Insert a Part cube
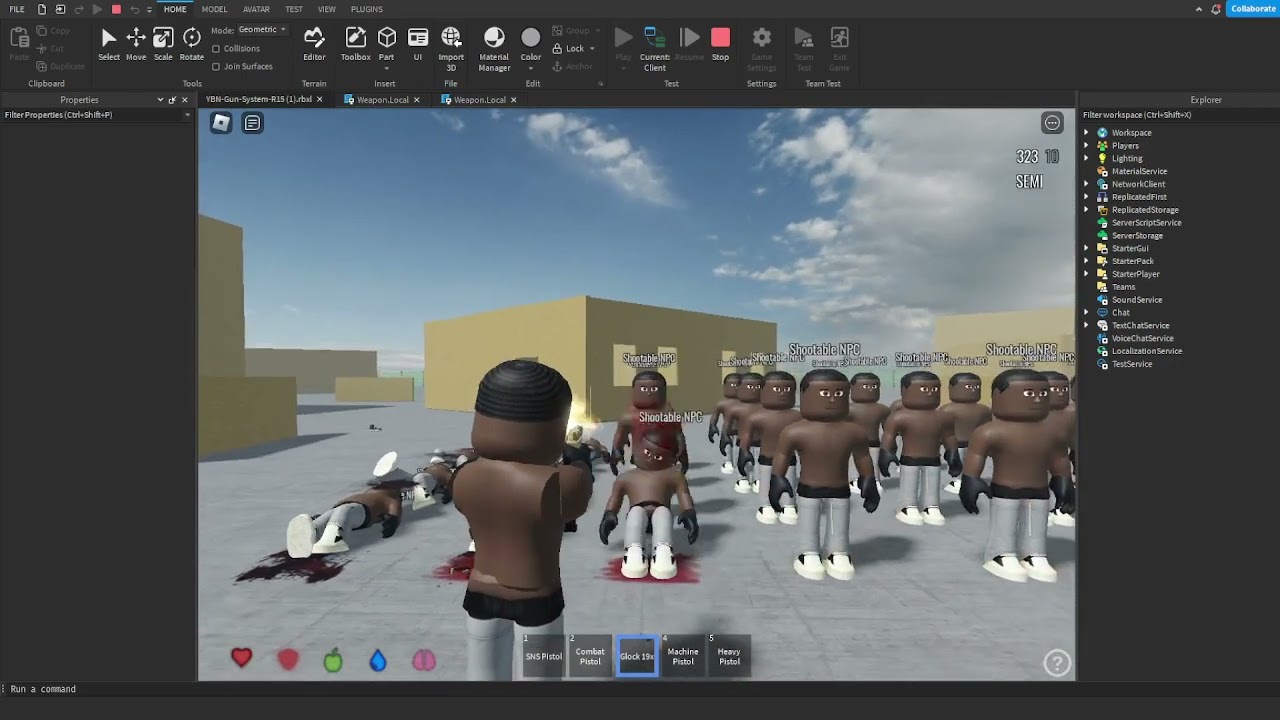This screenshot has width=1280, height=720. click(x=386, y=38)
